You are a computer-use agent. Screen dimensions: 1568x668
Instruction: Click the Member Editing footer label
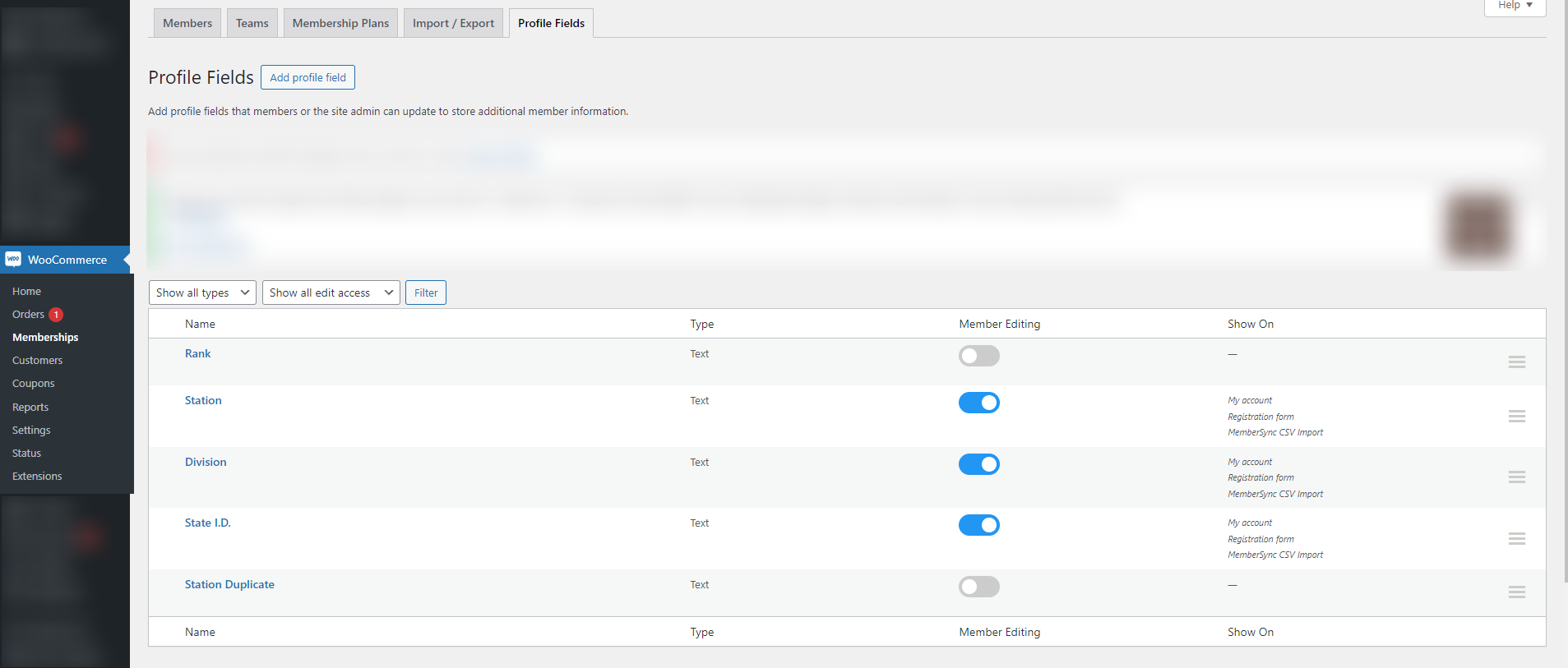[1000, 632]
